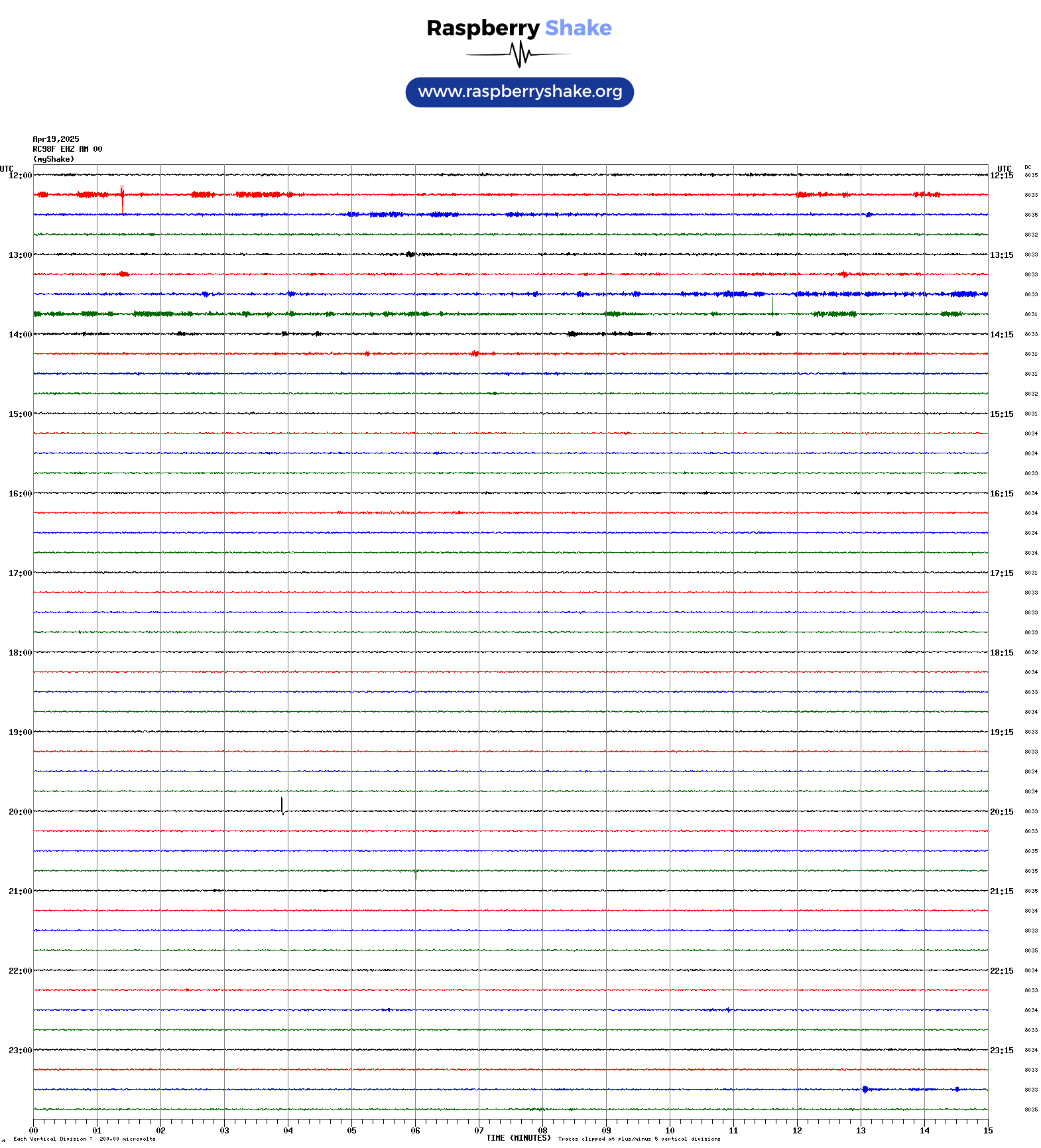The image size is (1041, 1148).
Task: Click the 15:15 end-time label
Action: [x=1002, y=414]
